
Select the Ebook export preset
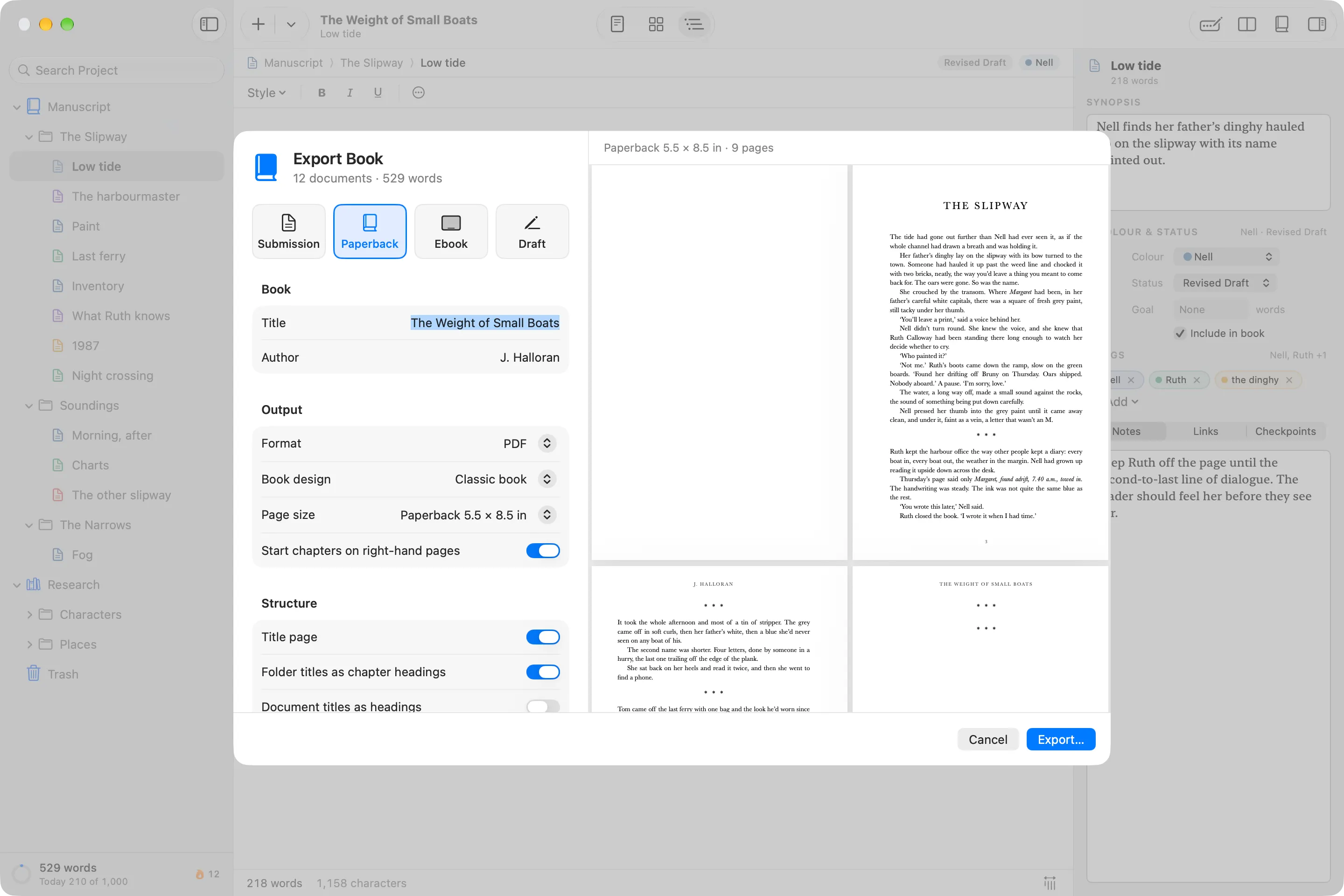(450, 231)
